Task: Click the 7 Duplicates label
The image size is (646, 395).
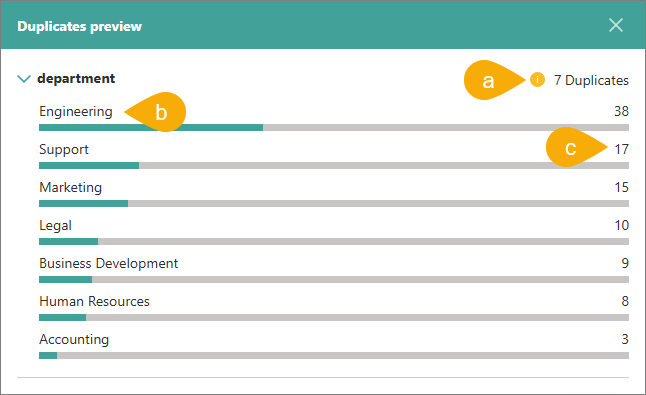Action: [x=591, y=80]
